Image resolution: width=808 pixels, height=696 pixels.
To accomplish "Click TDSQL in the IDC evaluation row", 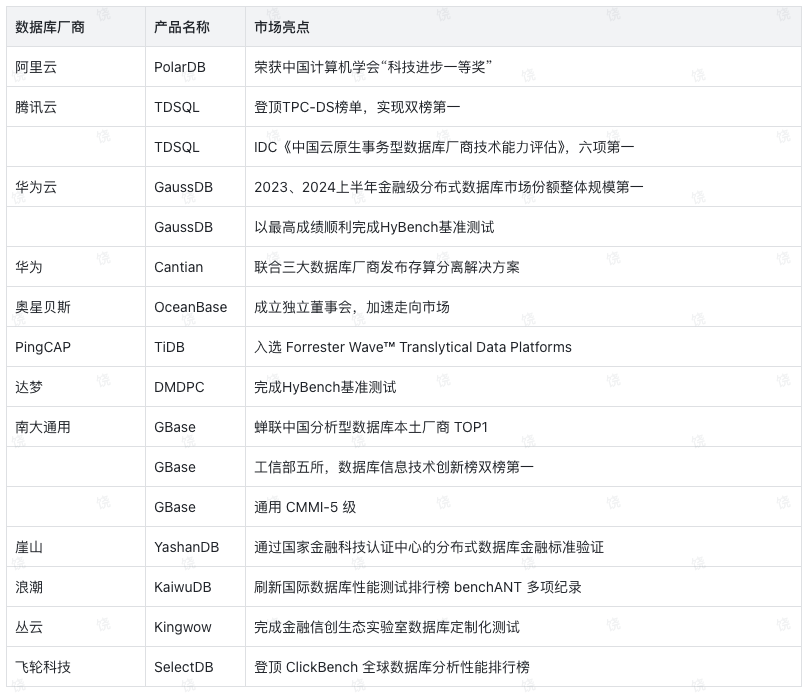I will coord(177,147).
